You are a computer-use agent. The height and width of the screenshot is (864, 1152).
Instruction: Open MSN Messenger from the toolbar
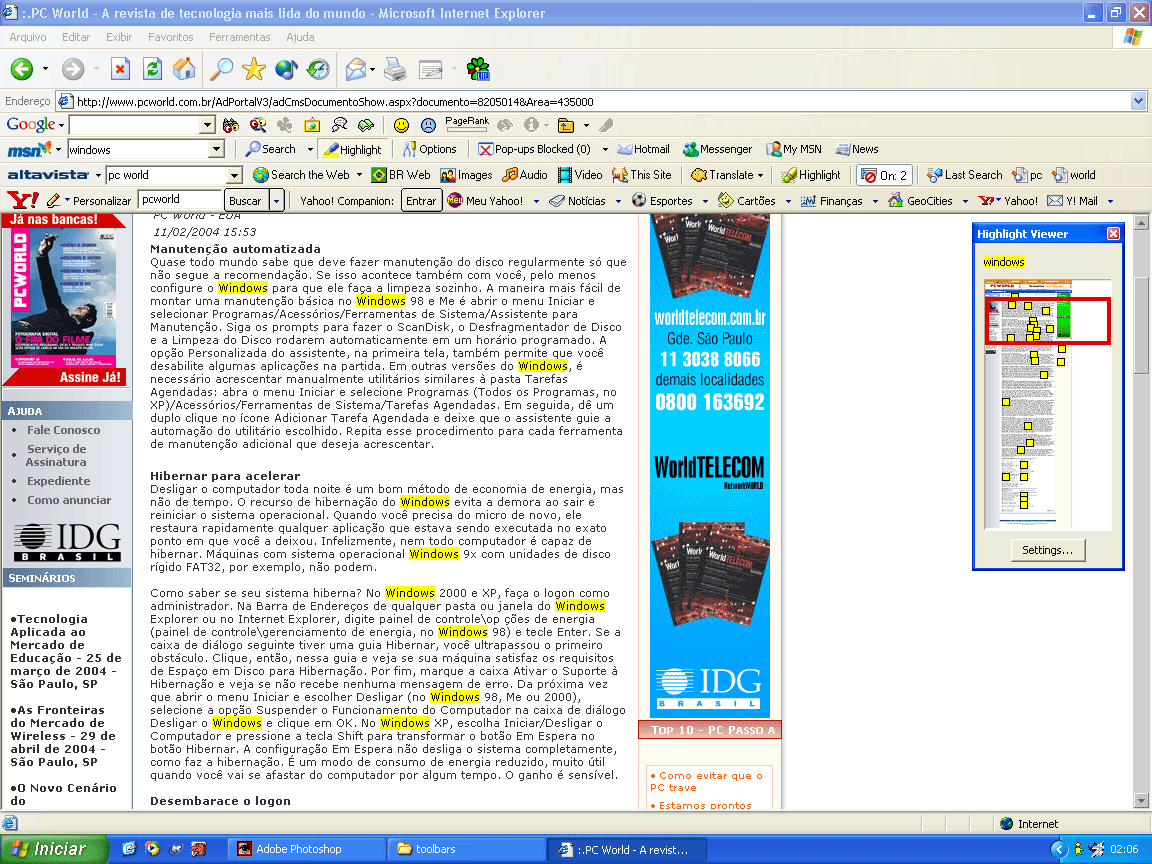(x=718, y=149)
